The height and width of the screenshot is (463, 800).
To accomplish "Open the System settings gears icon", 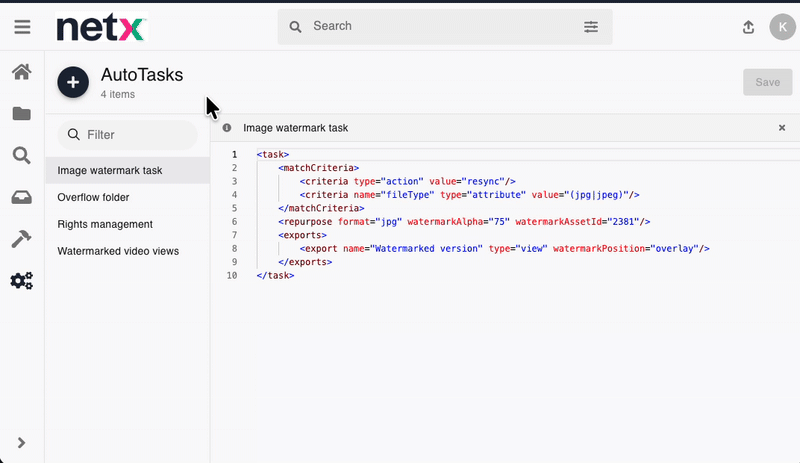I will point(21,281).
